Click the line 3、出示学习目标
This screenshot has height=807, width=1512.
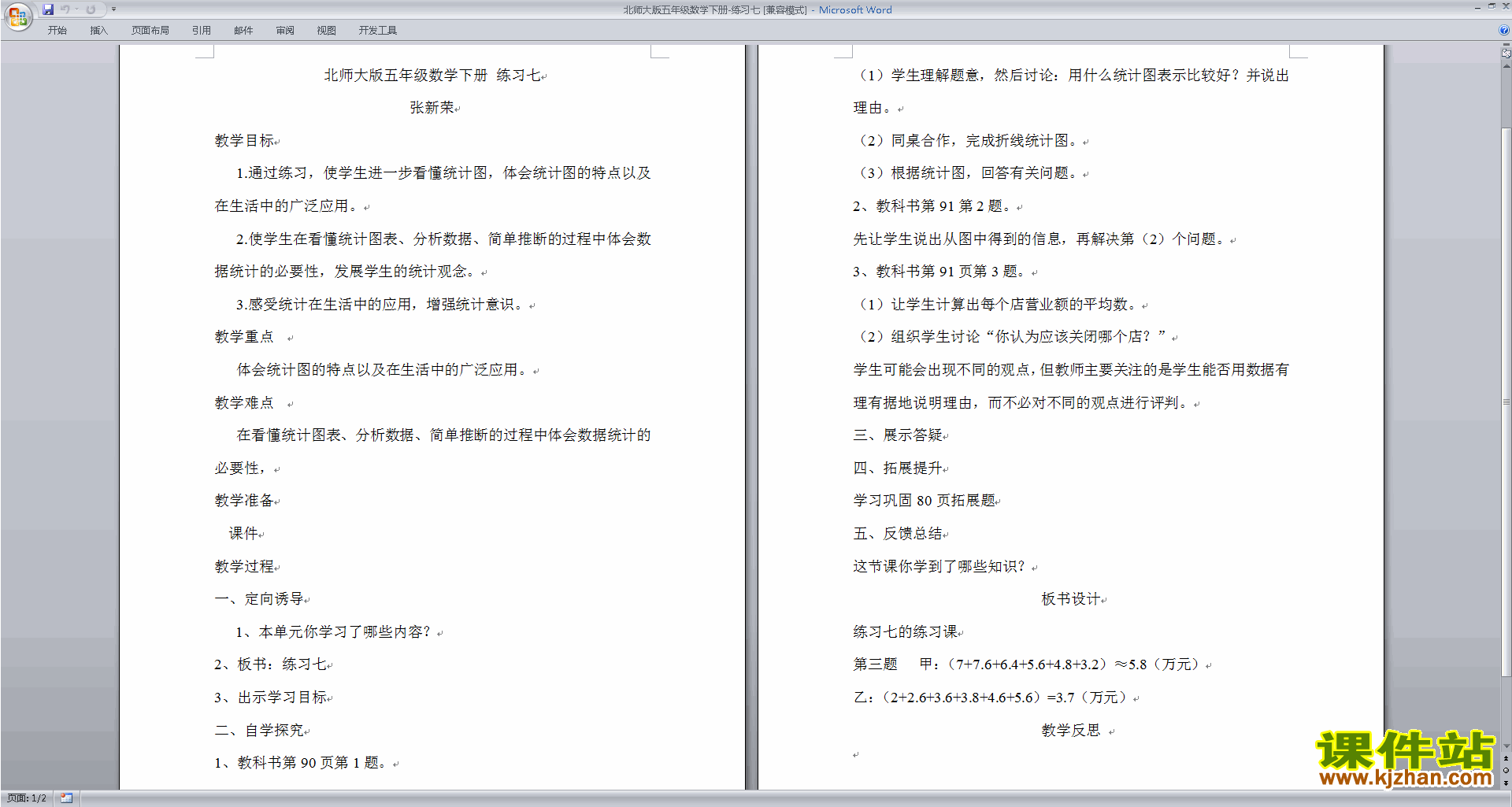pyautogui.click(x=271, y=698)
